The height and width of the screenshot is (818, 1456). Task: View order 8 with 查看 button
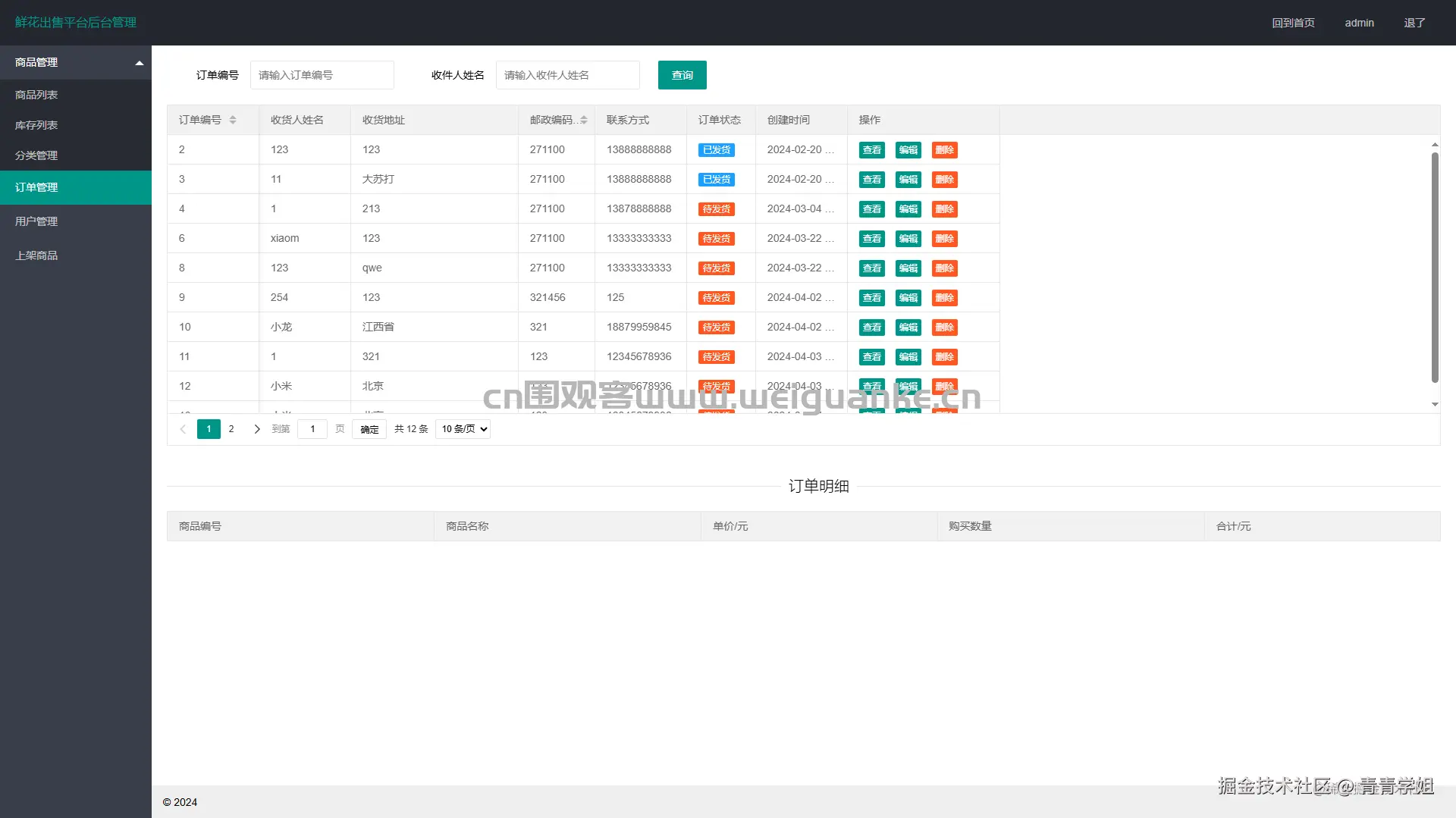pos(872,268)
